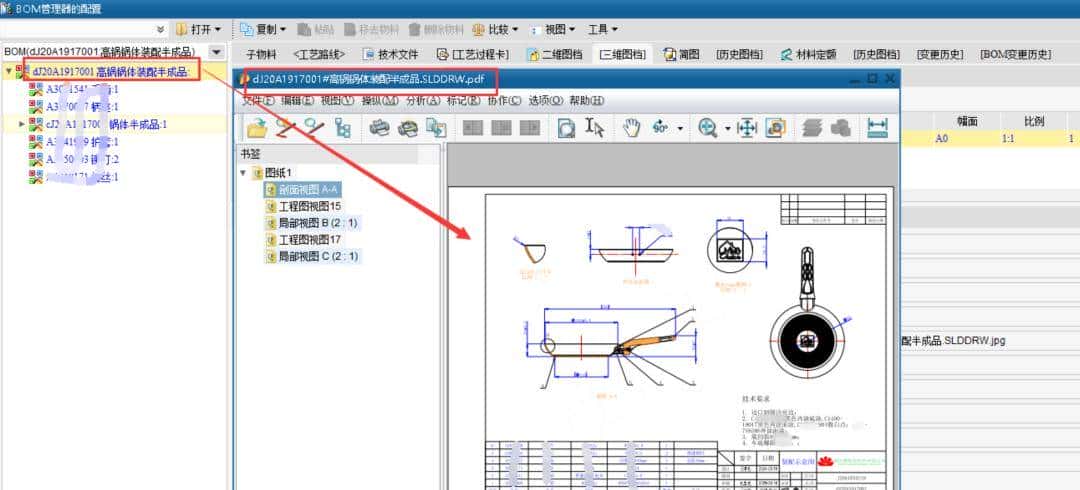
Task: Switch to the [三维图档] tab
Action: (622, 54)
